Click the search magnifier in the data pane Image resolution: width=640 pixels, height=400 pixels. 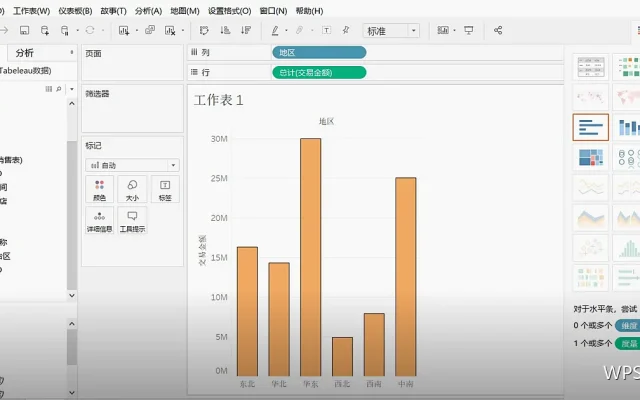click(x=59, y=89)
